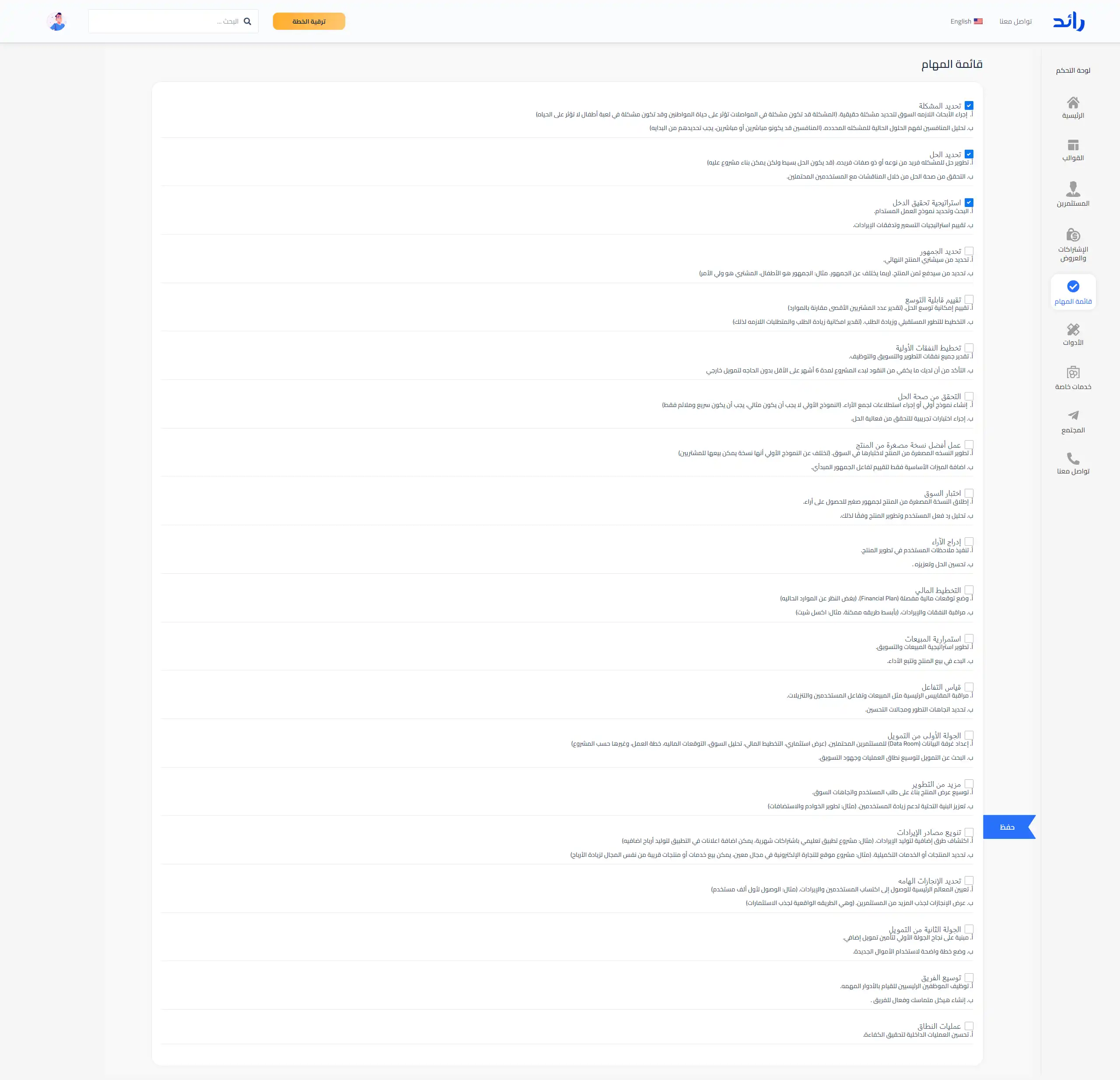1120x1080 pixels.
Task: Click the تواصل معنا top menu link
Action: point(1015,21)
